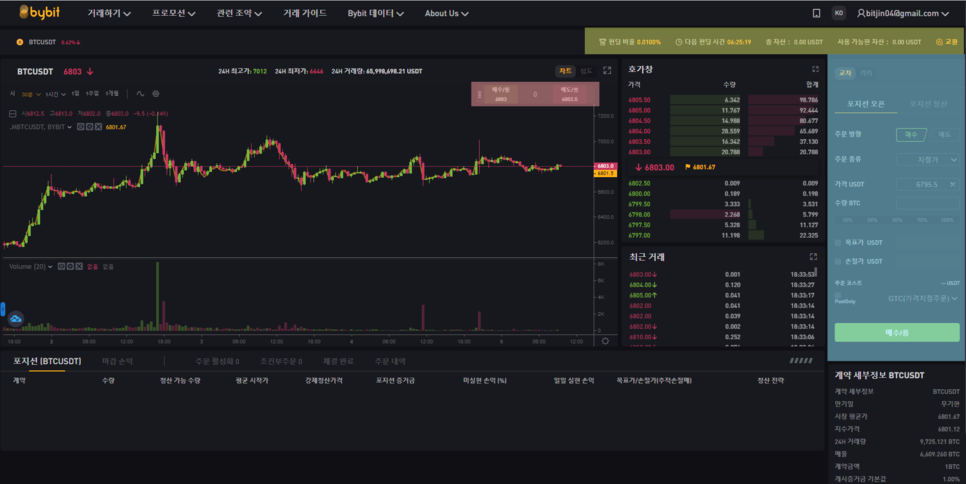Toggle visibility of the .MBTCUSDT indicator
Image resolution: width=966 pixels, height=484 pixels.
point(81,127)
